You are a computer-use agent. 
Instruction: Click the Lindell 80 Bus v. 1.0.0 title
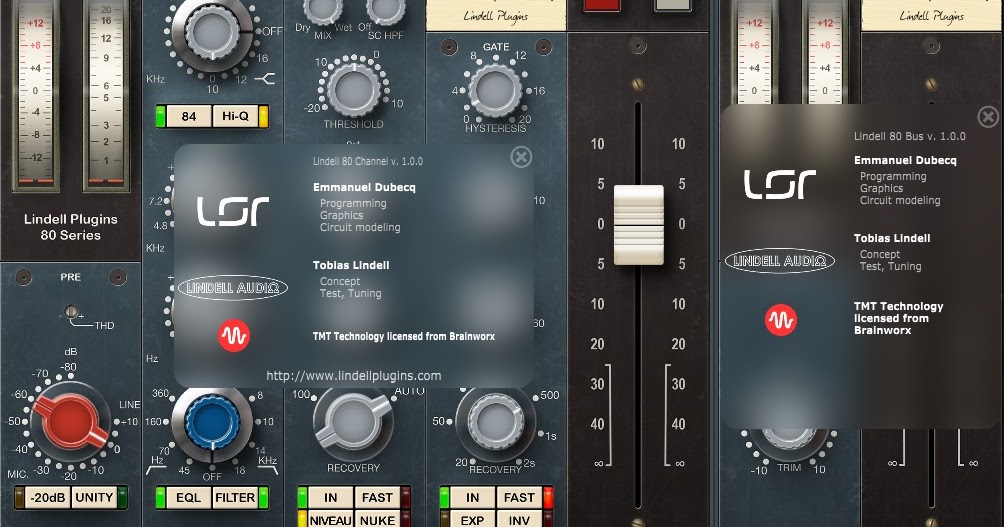click(909, 136)
